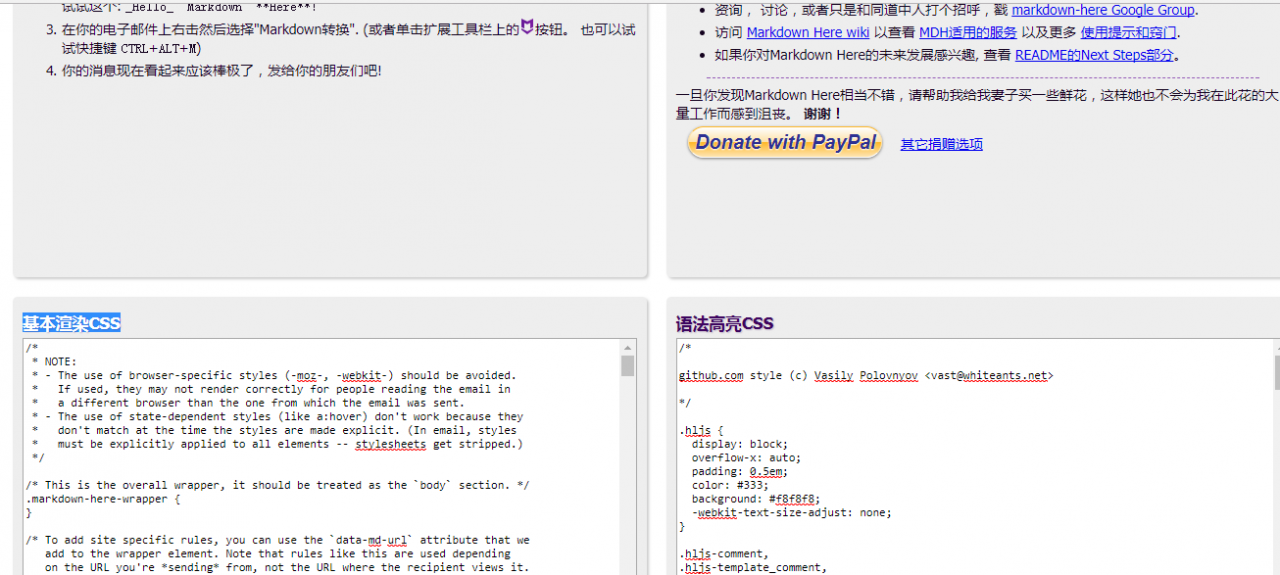Click the 'To add site specific rules' comment line
The width and height of the screenshot is (1280, 575).
[278, 540]
